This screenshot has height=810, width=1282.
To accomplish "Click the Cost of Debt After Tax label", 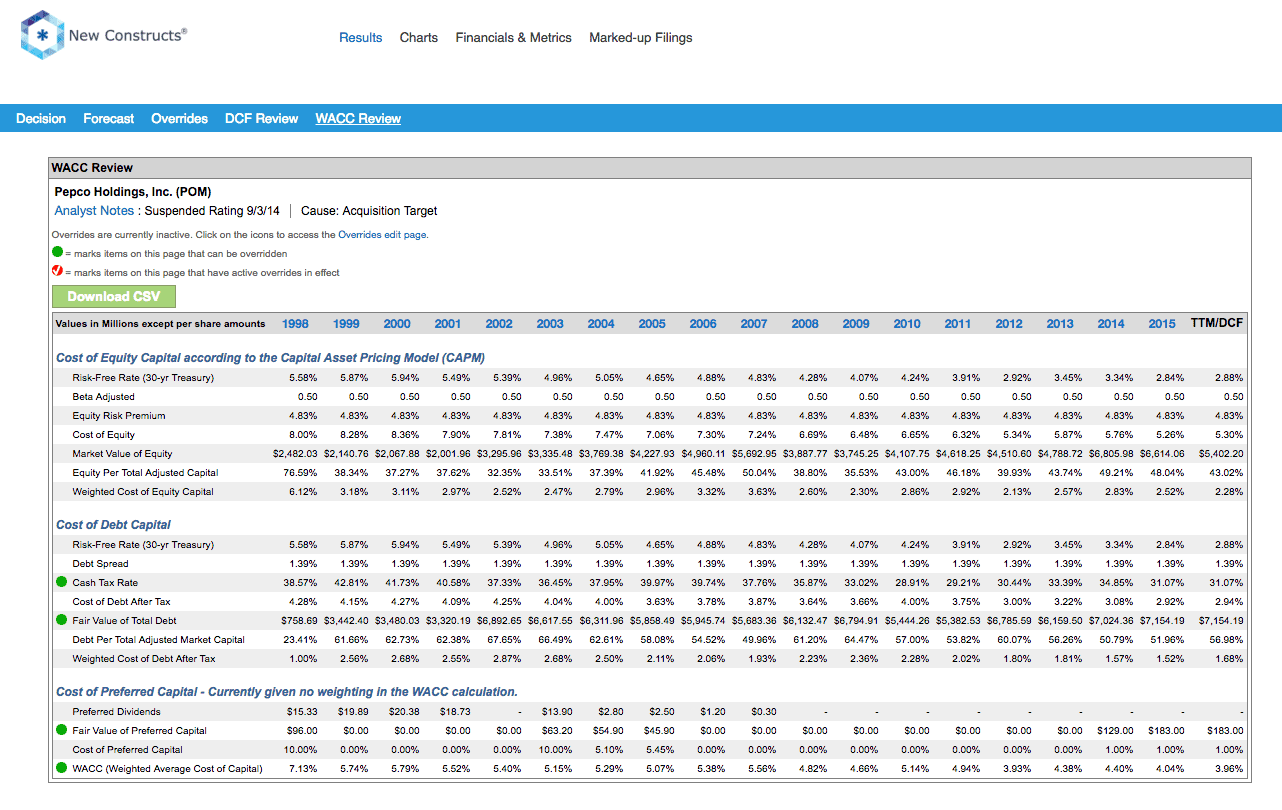I will (x=121, y=602).
